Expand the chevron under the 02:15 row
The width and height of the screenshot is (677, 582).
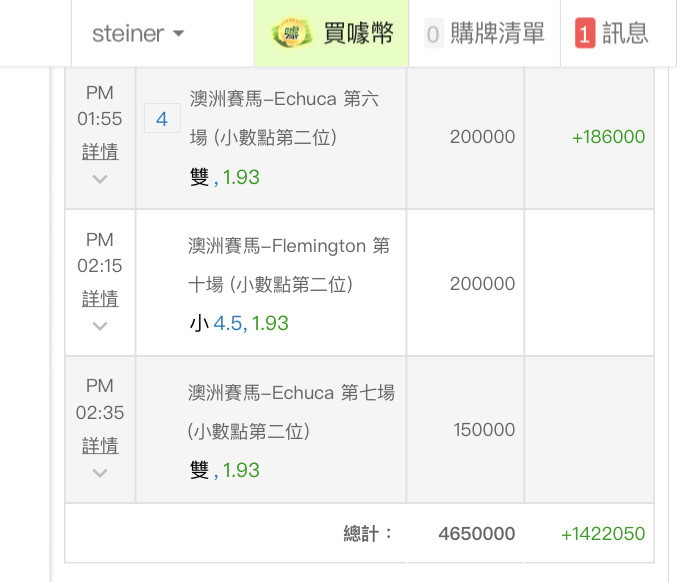[100, 326]
